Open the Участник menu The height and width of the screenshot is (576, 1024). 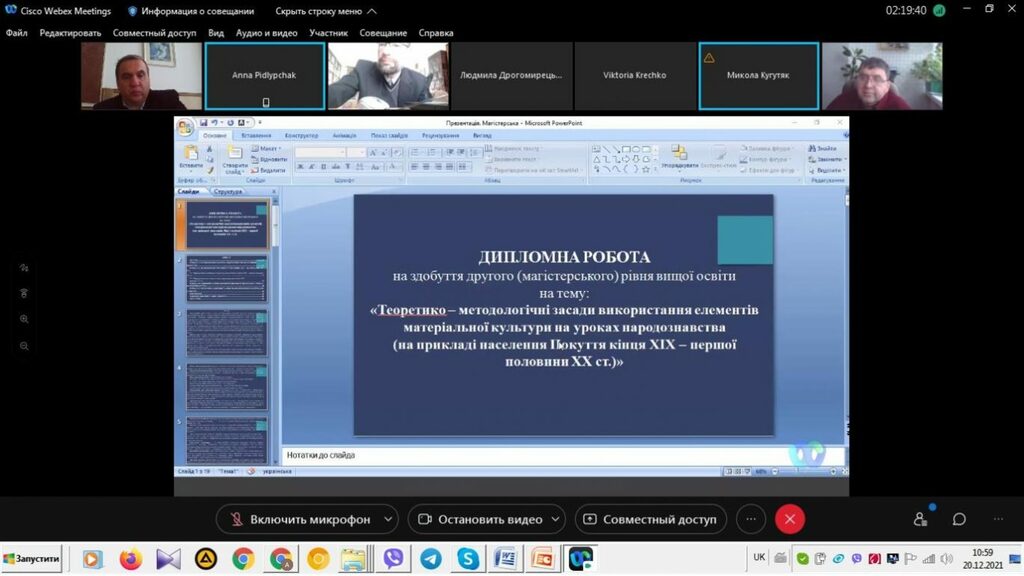pyautogui.click(x=328, y=33)
